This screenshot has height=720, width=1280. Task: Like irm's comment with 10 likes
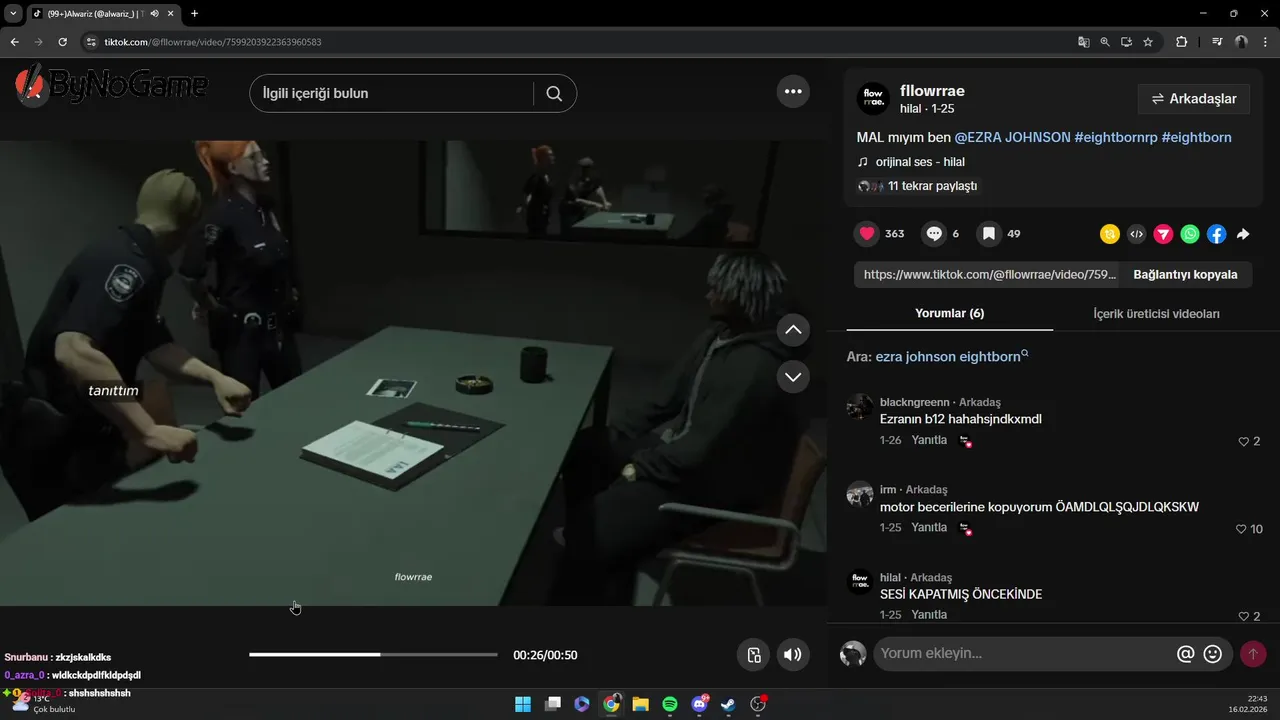[1242, 529]
